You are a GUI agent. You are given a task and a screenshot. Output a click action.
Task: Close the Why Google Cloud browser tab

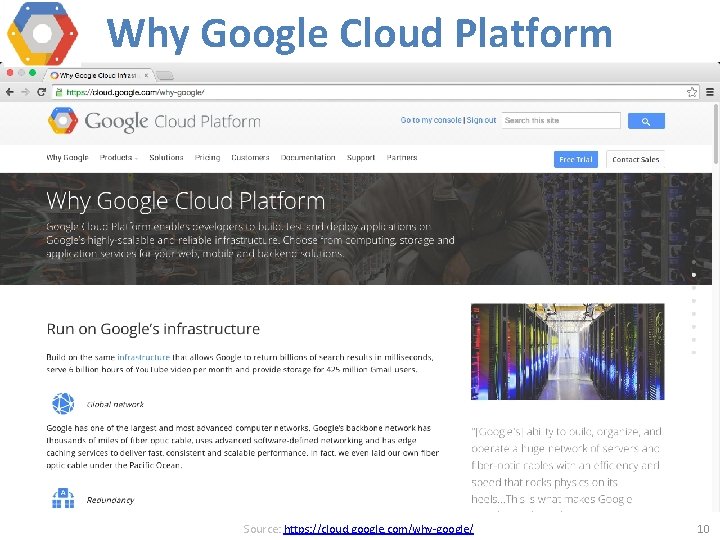pyautogui.click(x=146, y=75)
